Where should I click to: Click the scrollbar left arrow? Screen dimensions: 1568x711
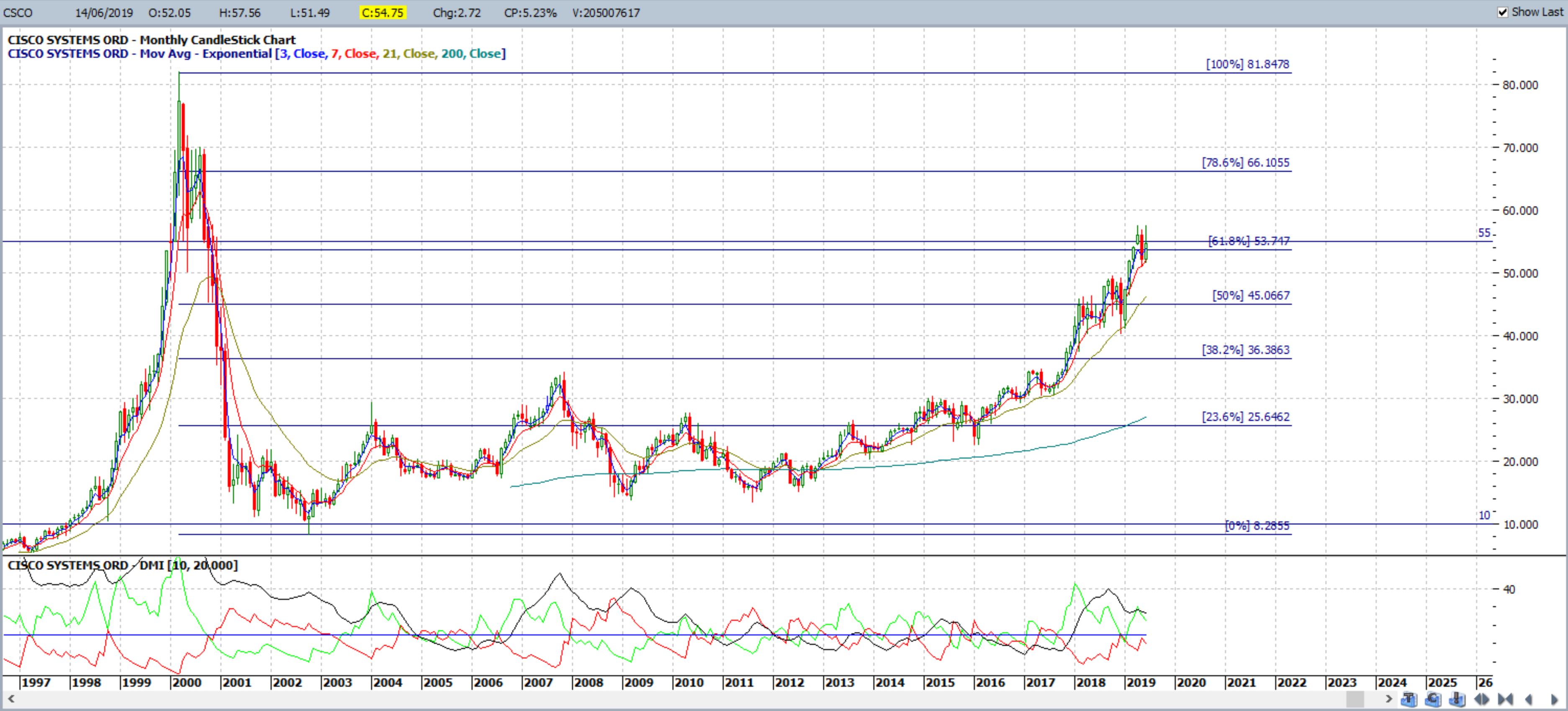(x=10, y=699)
